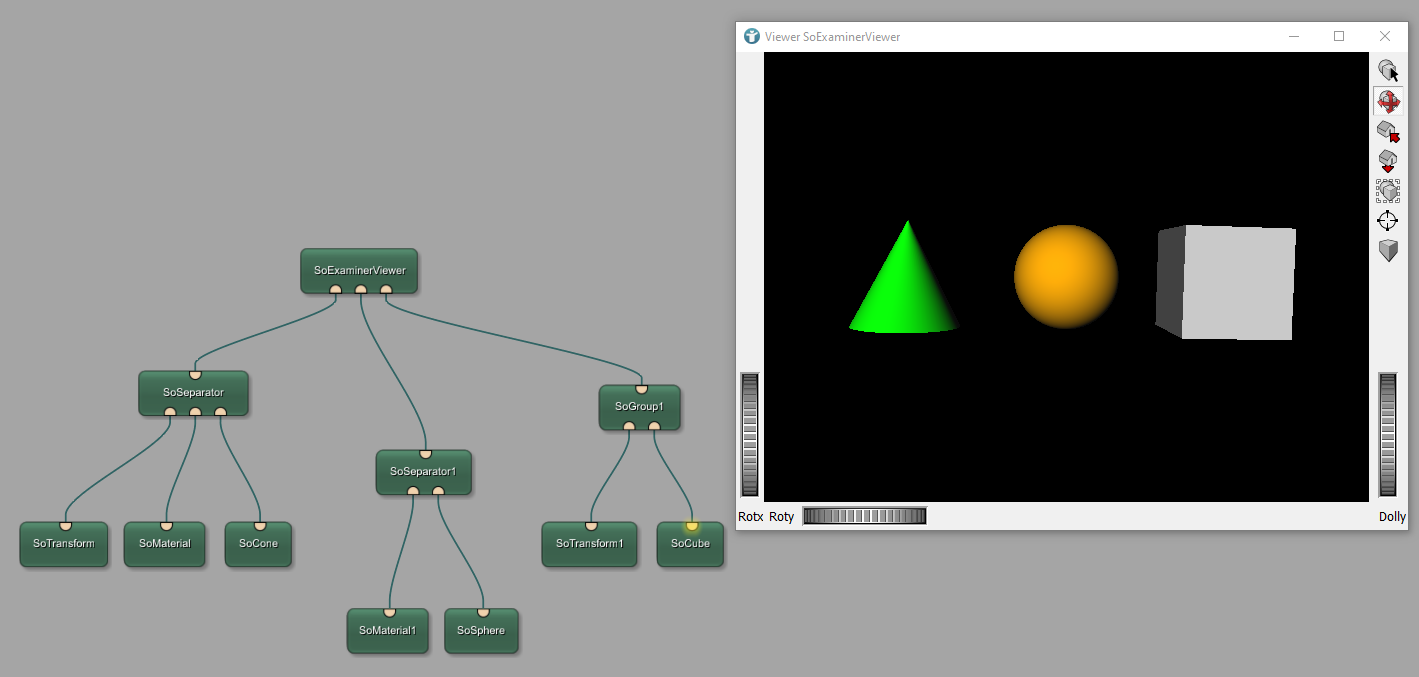Click the Rotx thumbwheel on left side
Image resolution: width=1419 pixels, height=677 pixels.
click(x=749, y=434)
